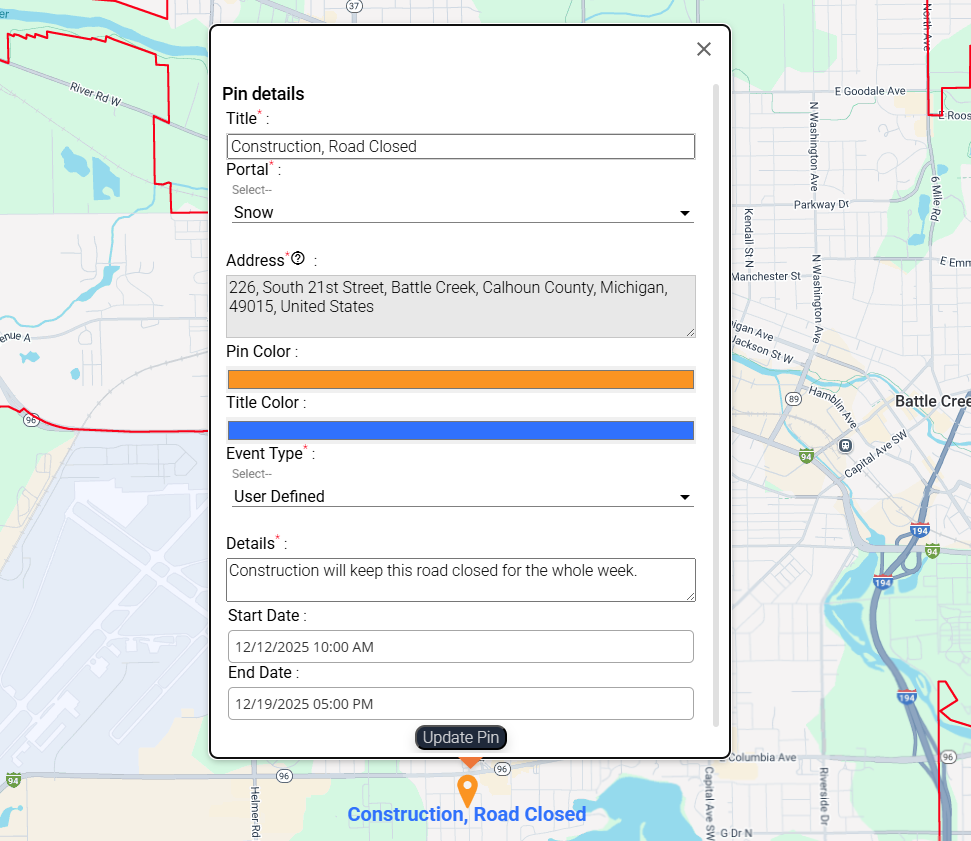
Task: Click the End Date field
Action: tap(461, 703)
